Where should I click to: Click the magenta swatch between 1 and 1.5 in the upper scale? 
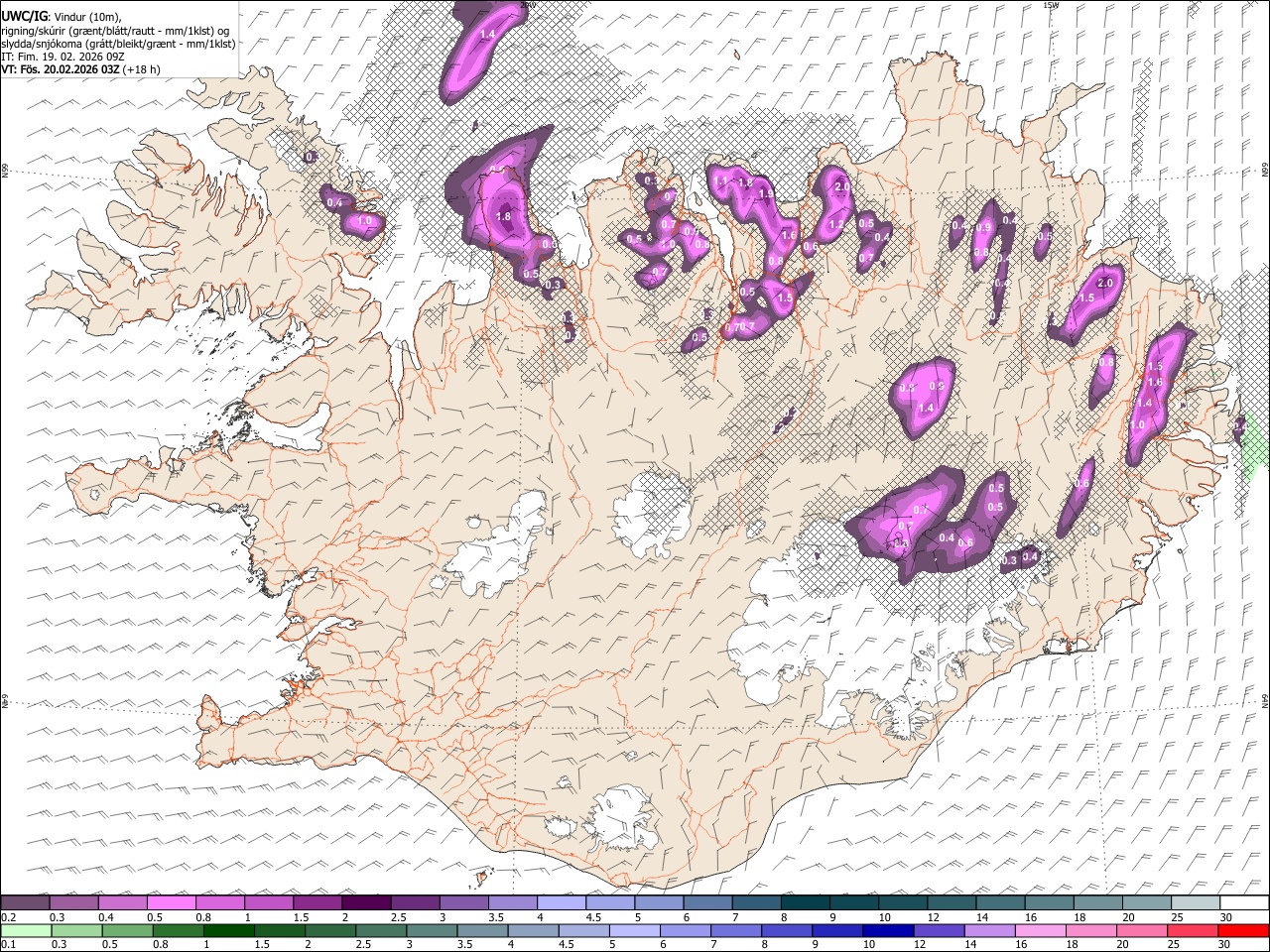(269, 902)
